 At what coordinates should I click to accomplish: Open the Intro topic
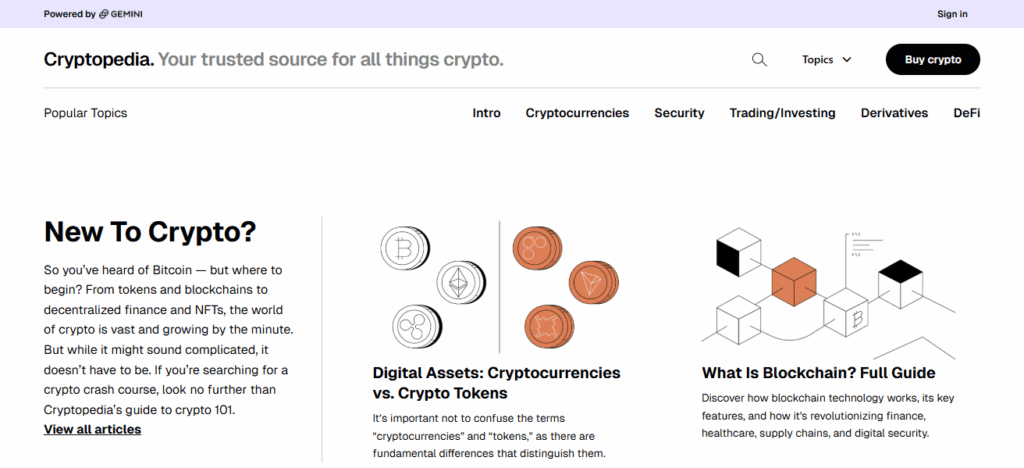pos(487,113)
